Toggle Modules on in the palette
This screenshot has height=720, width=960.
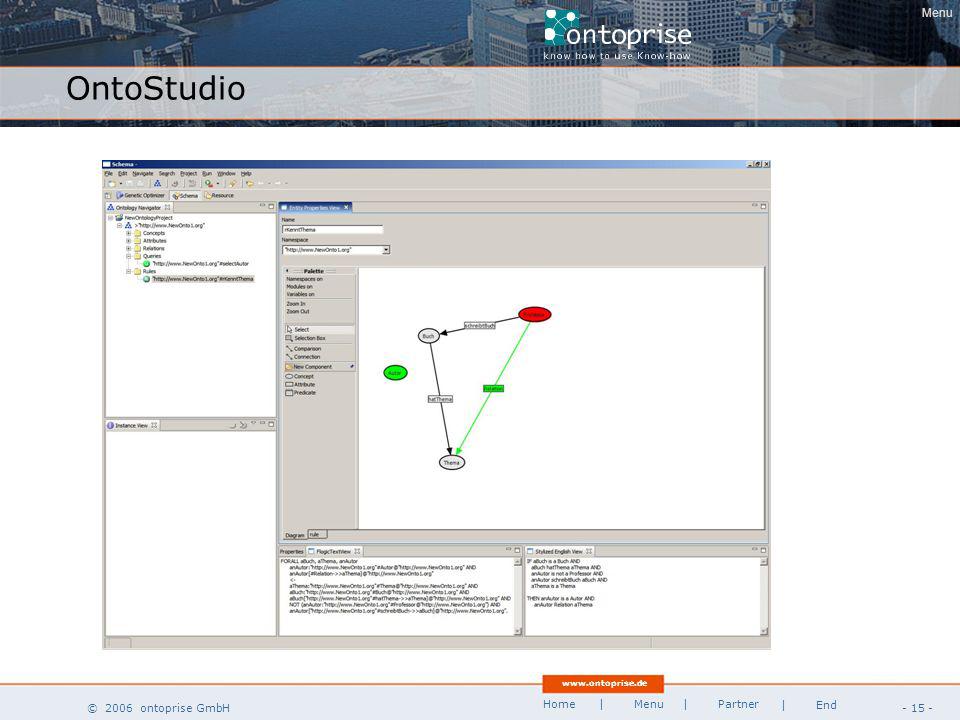[299, 287]
